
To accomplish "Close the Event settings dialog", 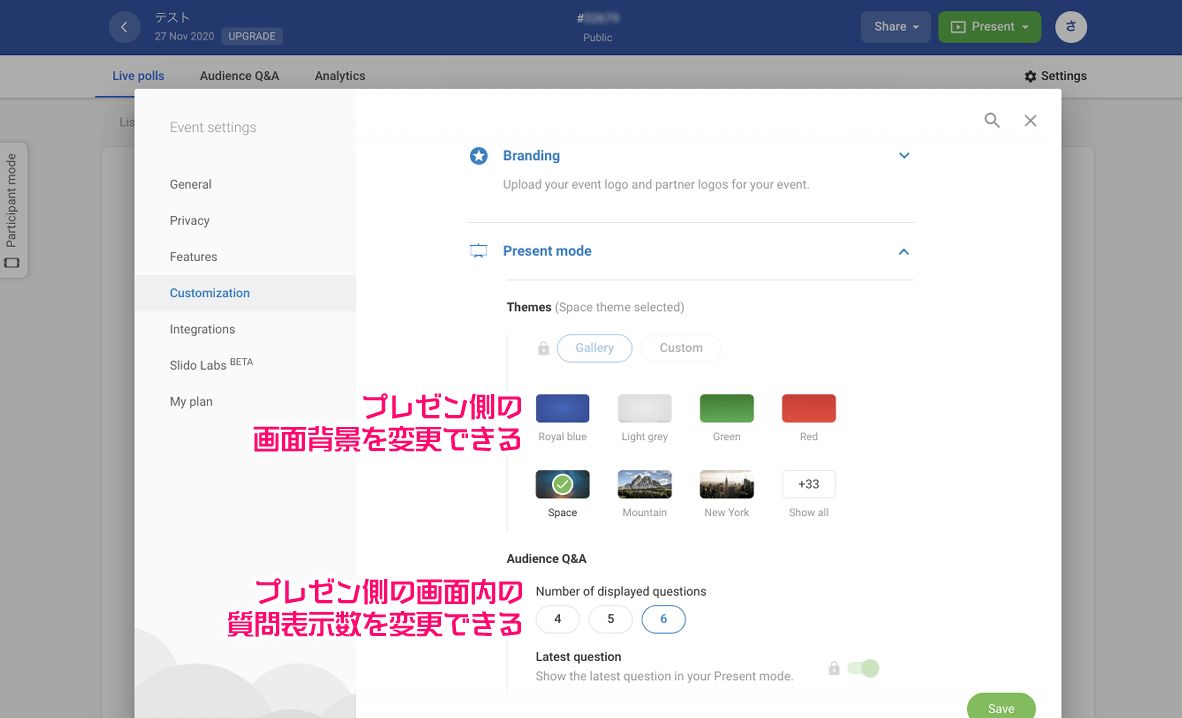I will tap(1030, 121).
